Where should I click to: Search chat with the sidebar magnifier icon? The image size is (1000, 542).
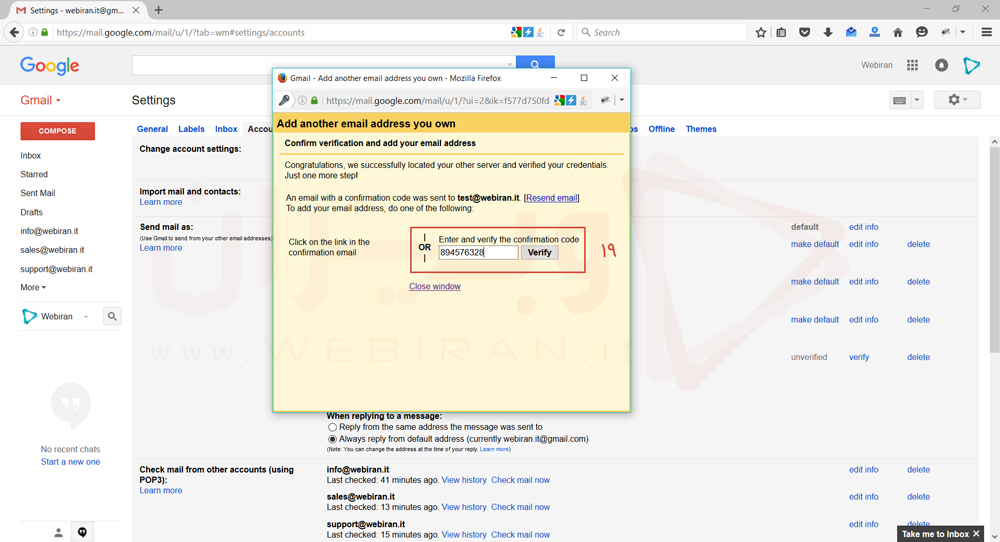[112, 316]
